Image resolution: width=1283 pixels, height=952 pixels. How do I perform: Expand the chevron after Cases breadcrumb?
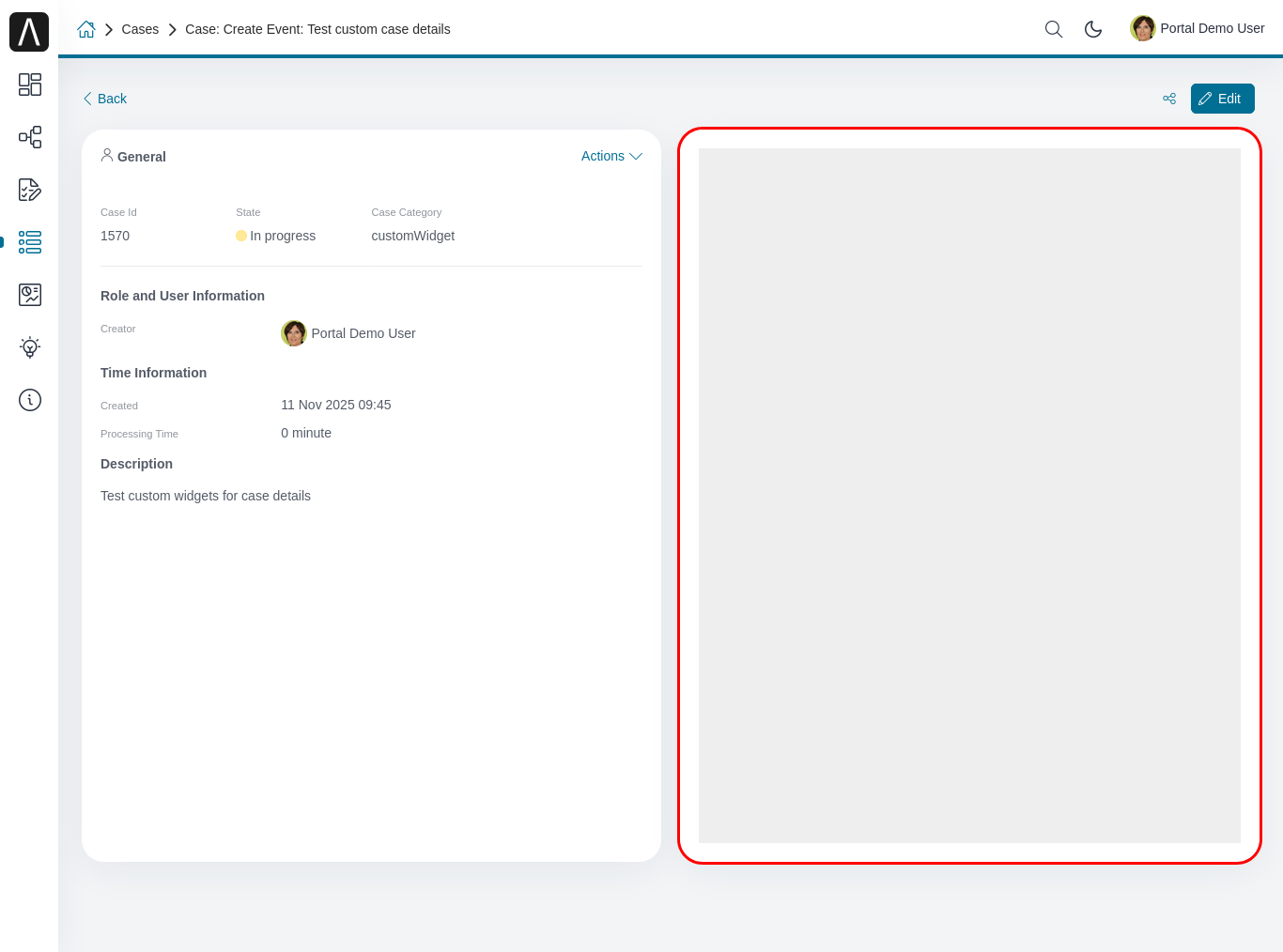click(172, 29)
